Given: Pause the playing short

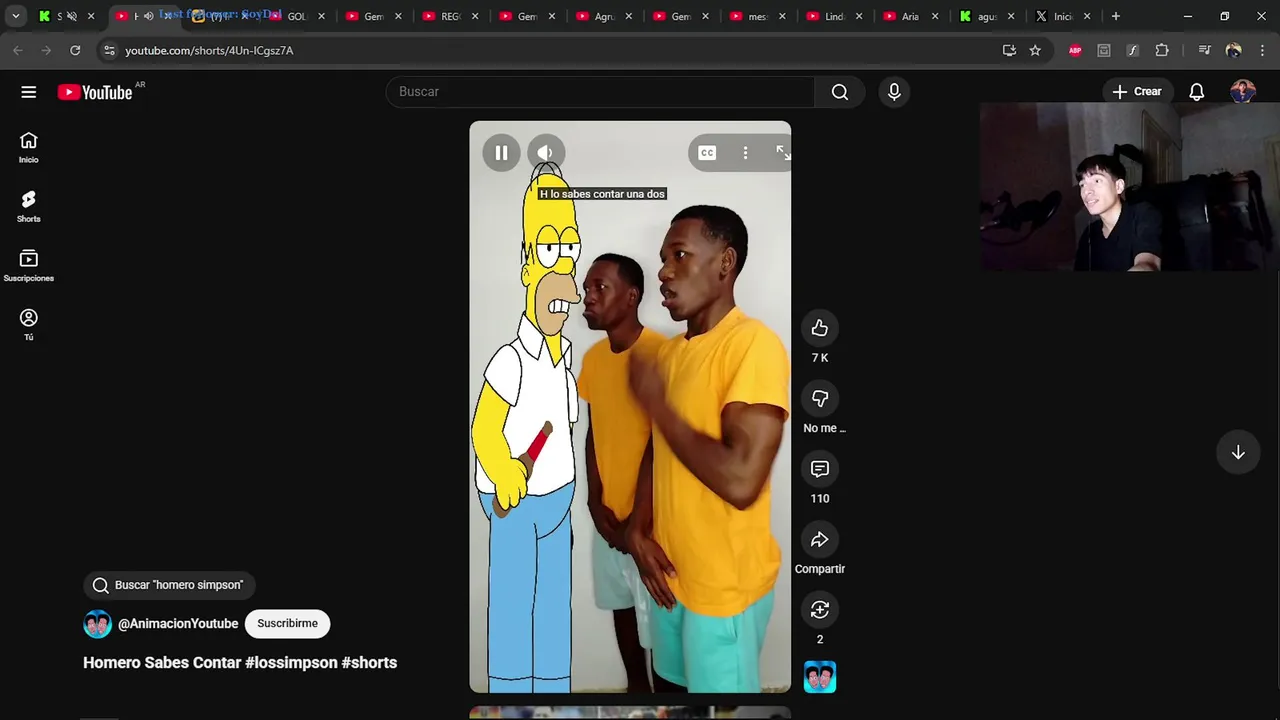Looking at the screenshot, I should coord(501,153).
